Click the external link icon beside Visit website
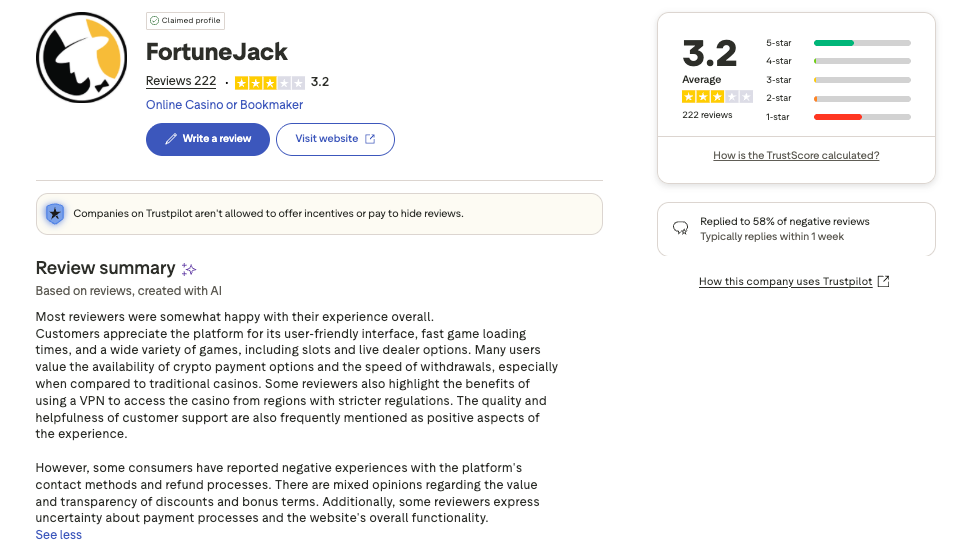Screen dimensions: 959x547 coord(370,139)
